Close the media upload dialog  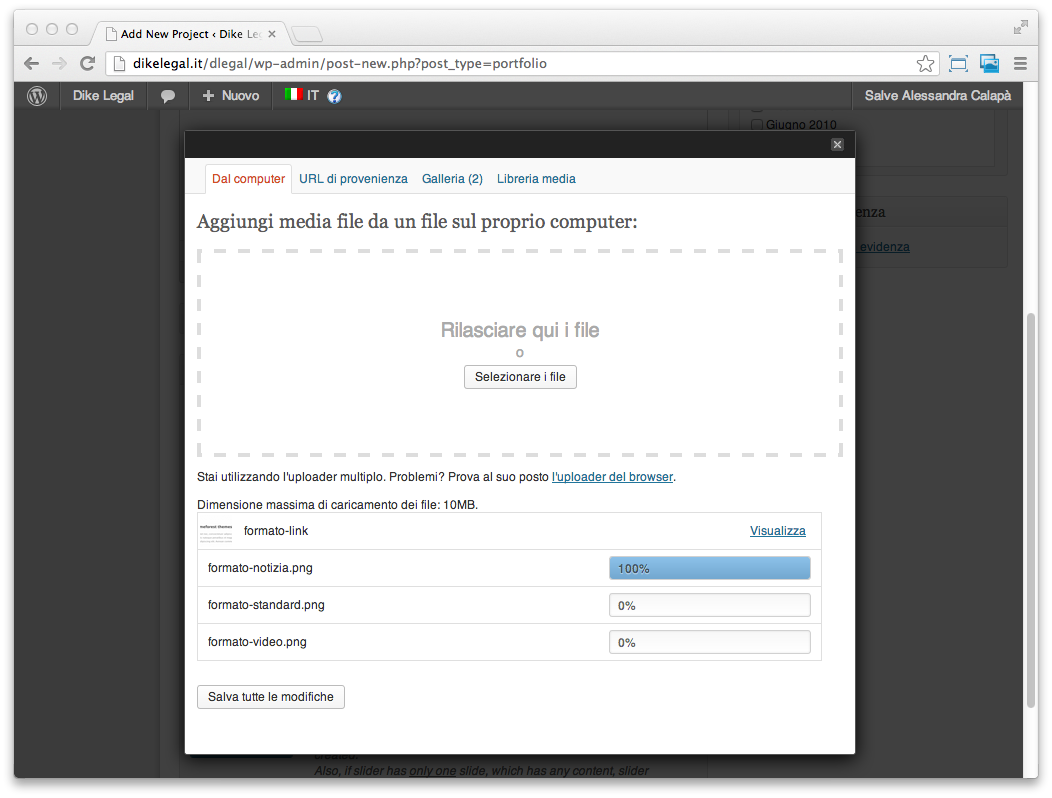point(837,144)
